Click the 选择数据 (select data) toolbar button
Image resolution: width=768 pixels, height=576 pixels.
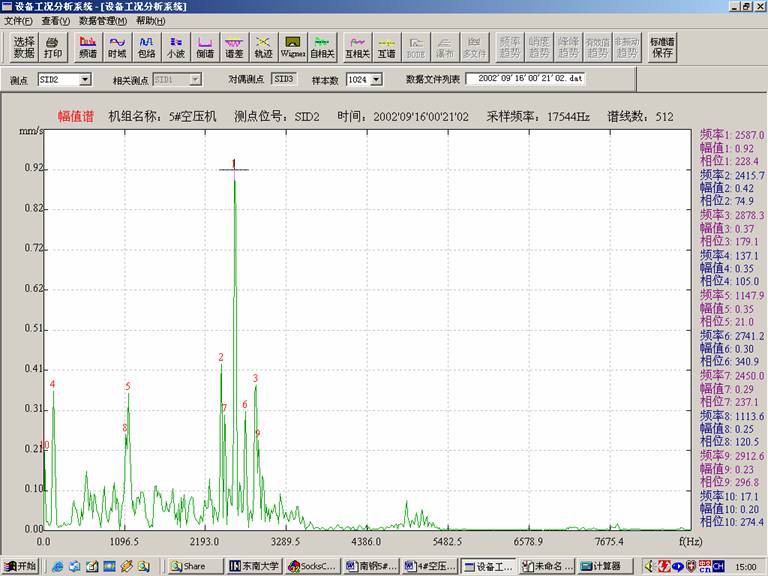(24, 47)
